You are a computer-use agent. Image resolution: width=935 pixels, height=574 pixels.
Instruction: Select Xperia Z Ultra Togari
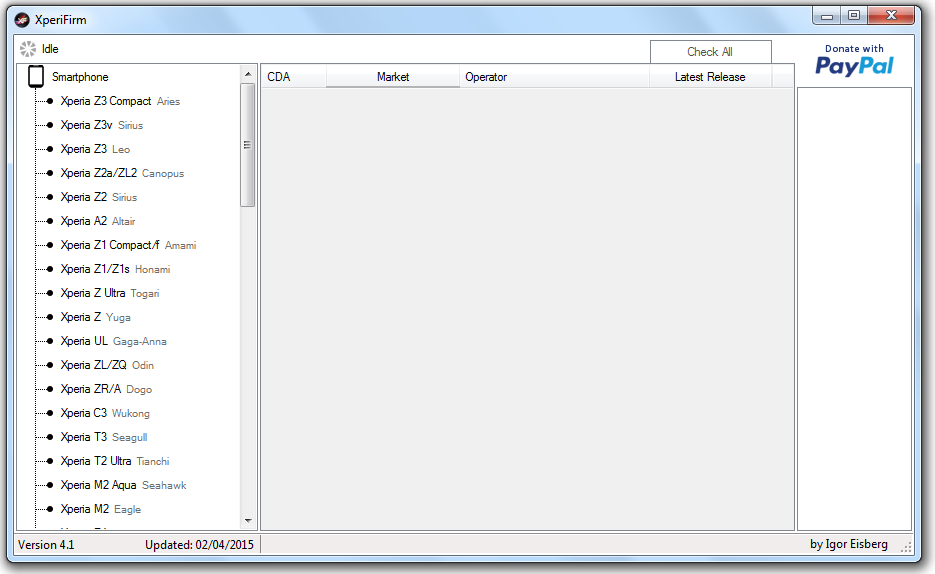coord(110,293)
